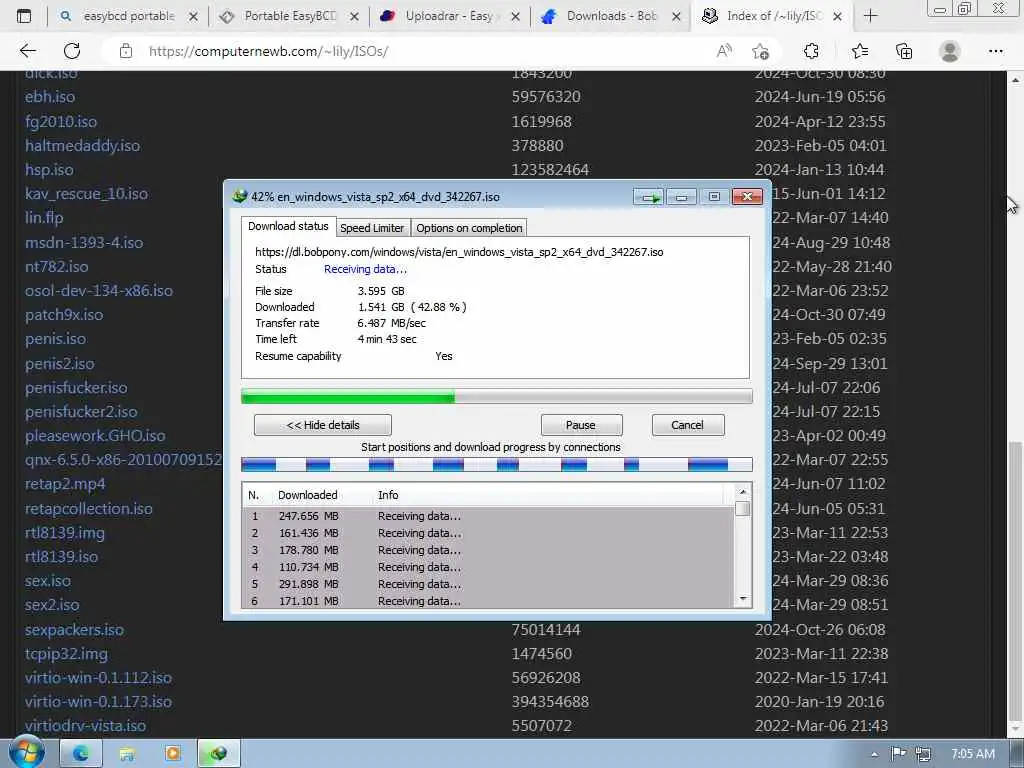Click Internet Download Manager taskbar icon
Screen dimensions: 1024x768
pos(219,754)
